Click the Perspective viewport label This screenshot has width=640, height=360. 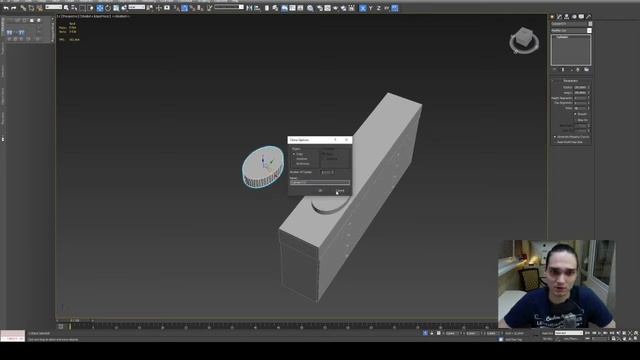coord(70,16)
